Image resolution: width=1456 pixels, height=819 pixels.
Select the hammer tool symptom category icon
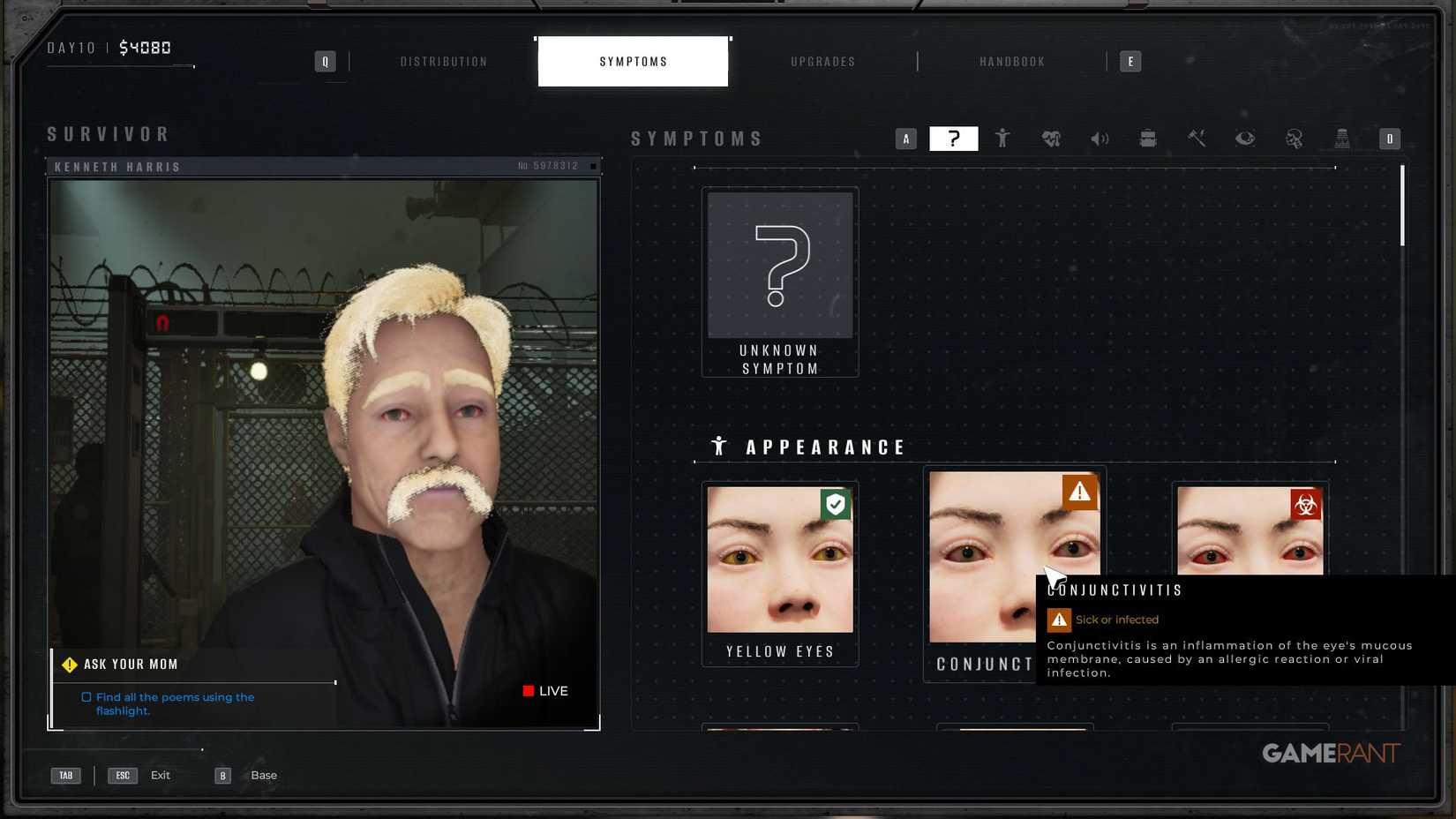tap(1197, 139)
